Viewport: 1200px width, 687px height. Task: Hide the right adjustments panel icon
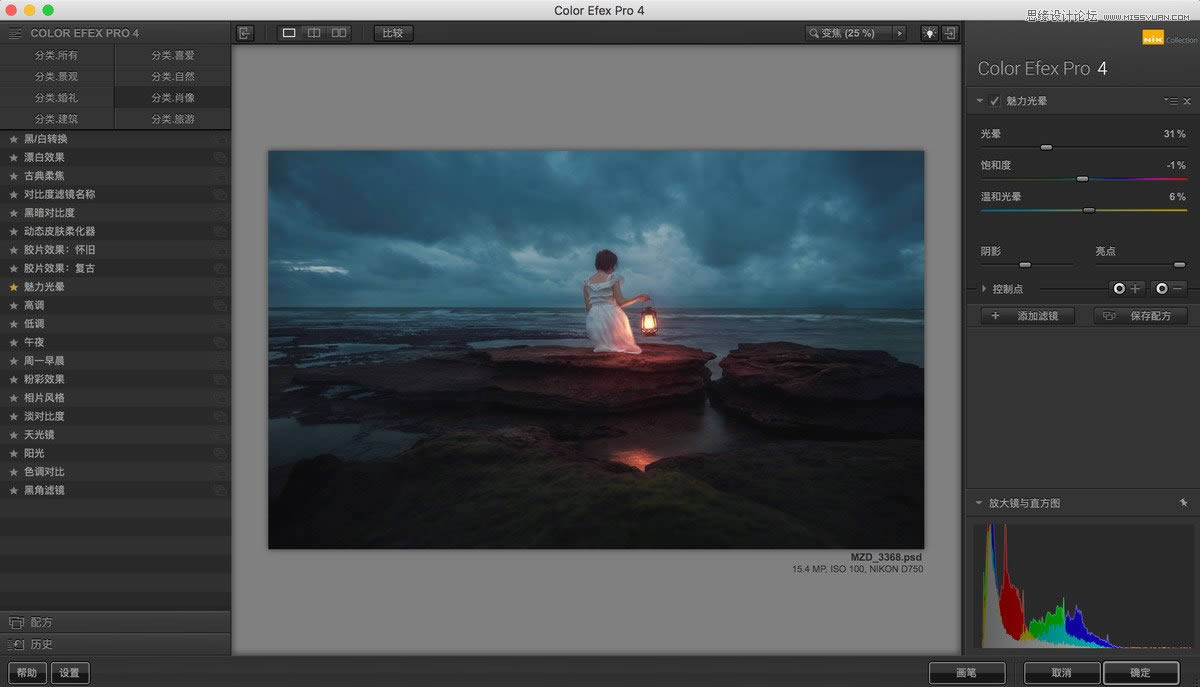click(950, 33)
